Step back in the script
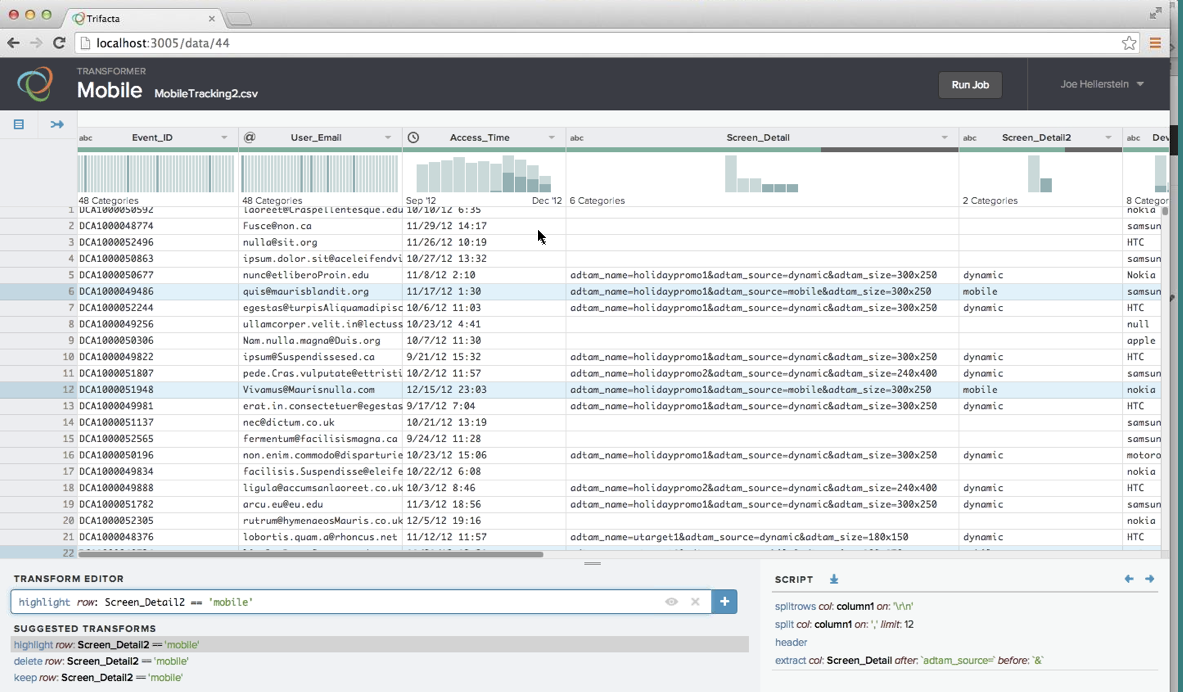 coord(1129,579)
